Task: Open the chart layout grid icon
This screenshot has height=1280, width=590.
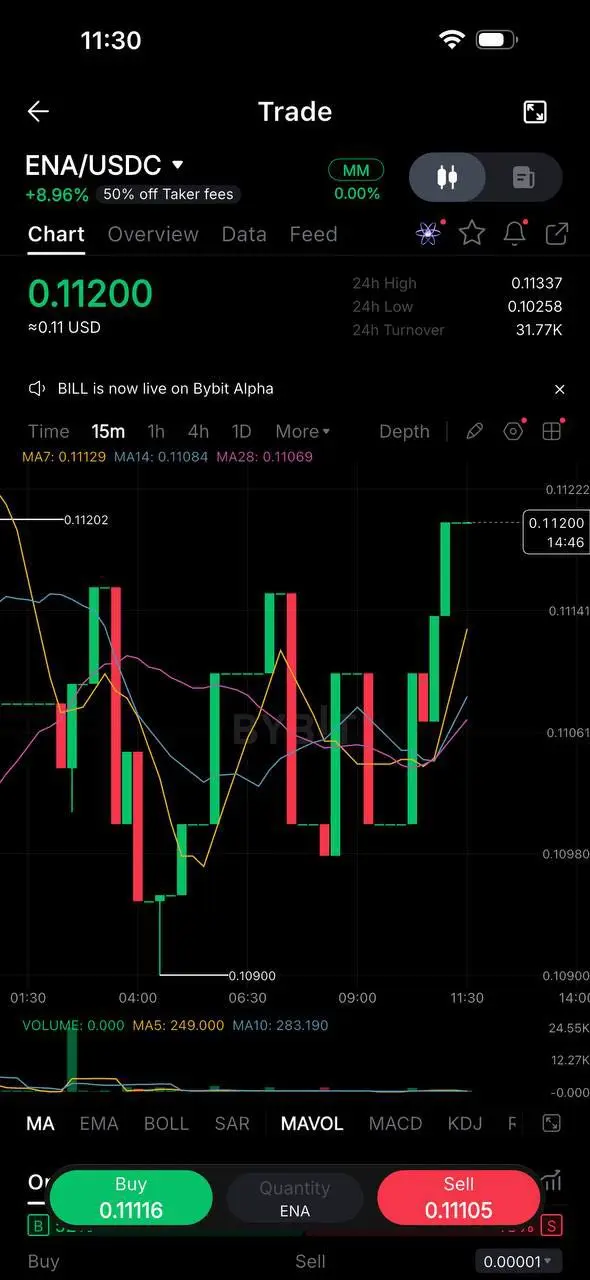Action: pyautogui.click(x=551, y=431)
